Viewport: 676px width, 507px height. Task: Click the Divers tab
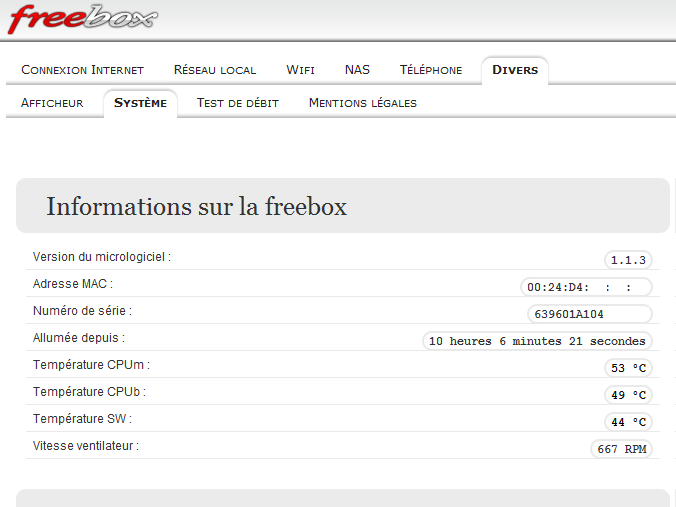coord(515,70)
